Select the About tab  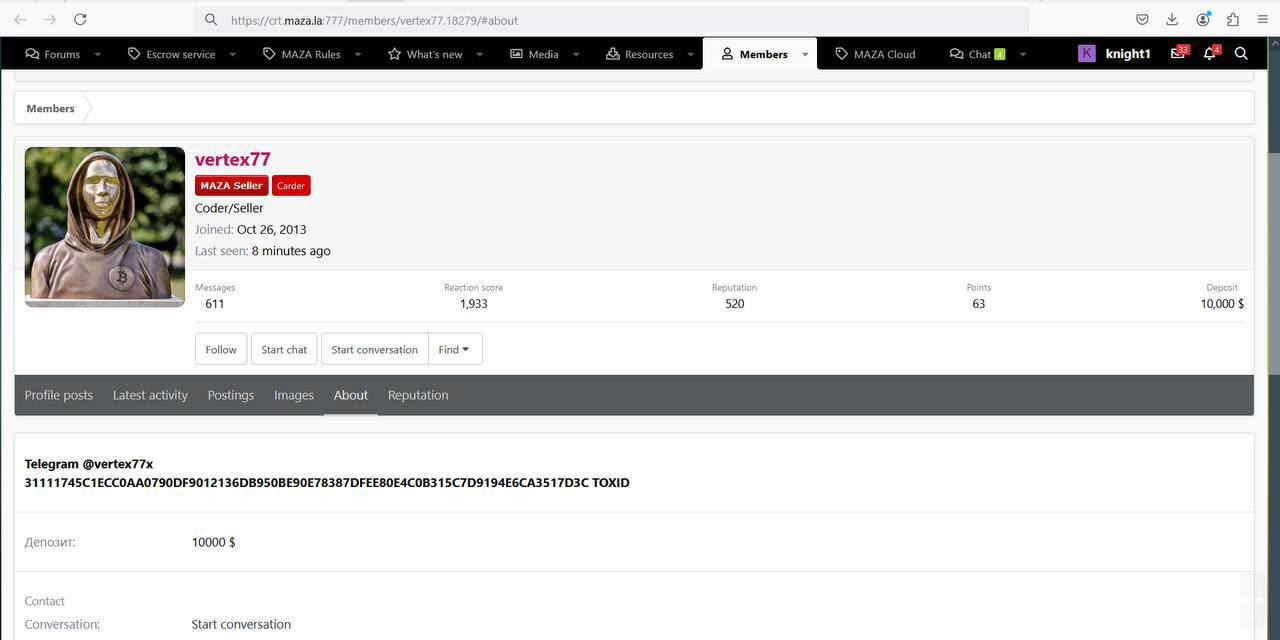coord(351,395)
